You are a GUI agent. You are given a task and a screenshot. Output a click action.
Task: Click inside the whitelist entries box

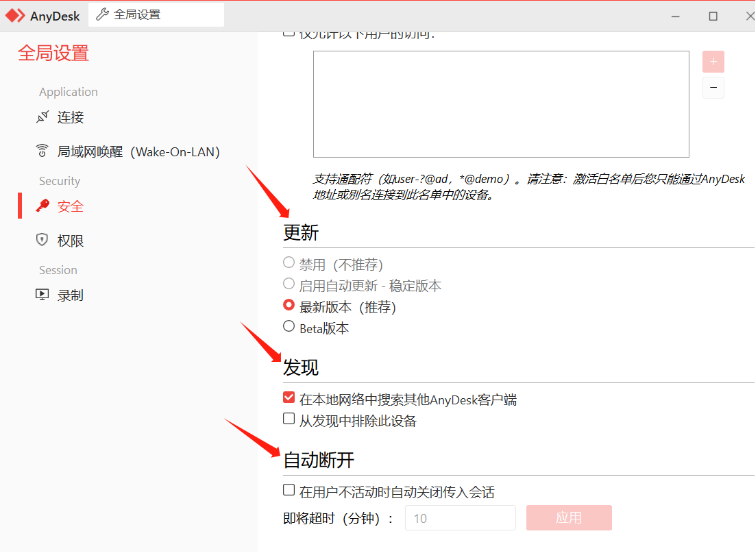(501, 104)
